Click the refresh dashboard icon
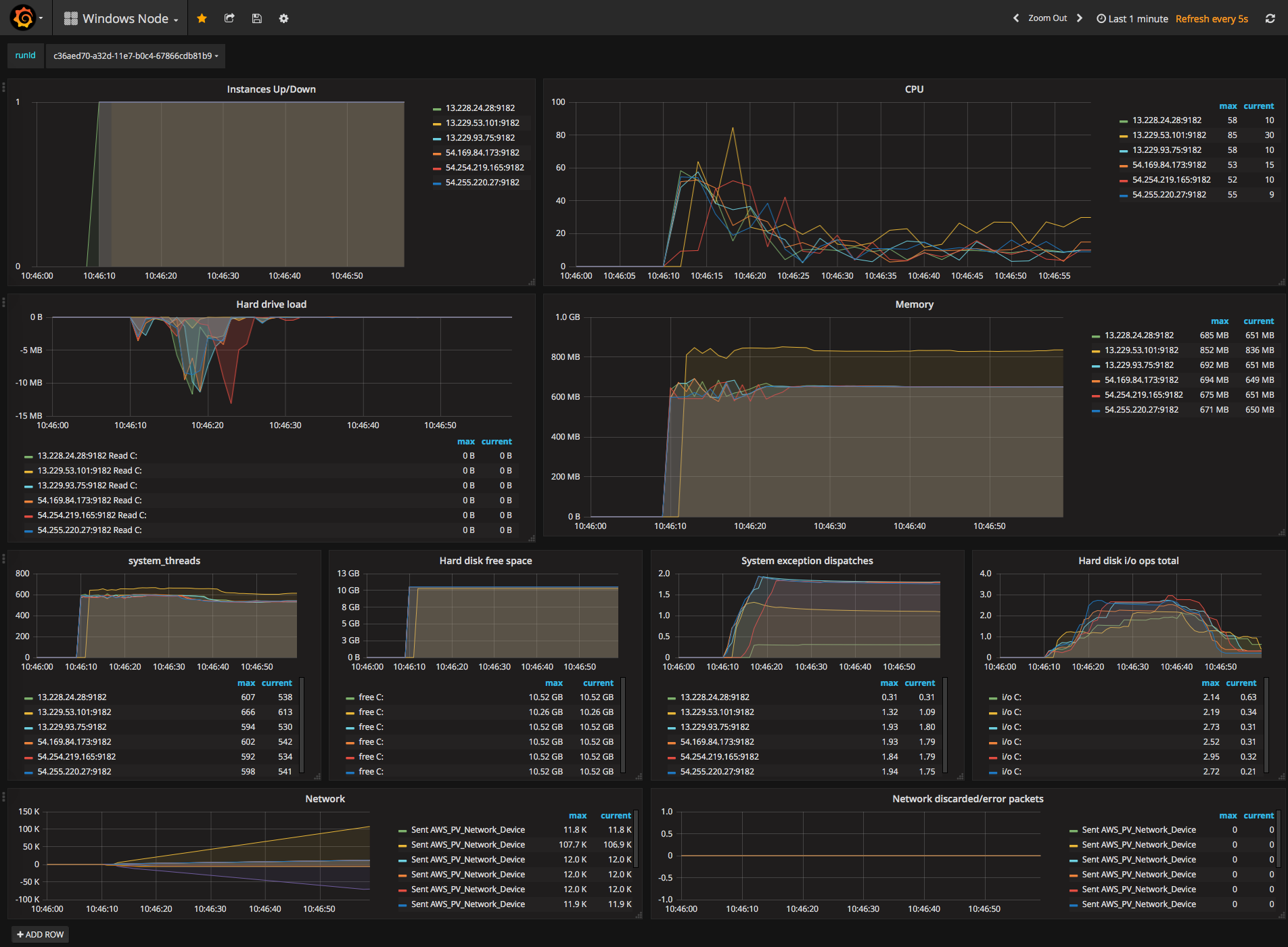1288x947 pixels. (1270, 19)
